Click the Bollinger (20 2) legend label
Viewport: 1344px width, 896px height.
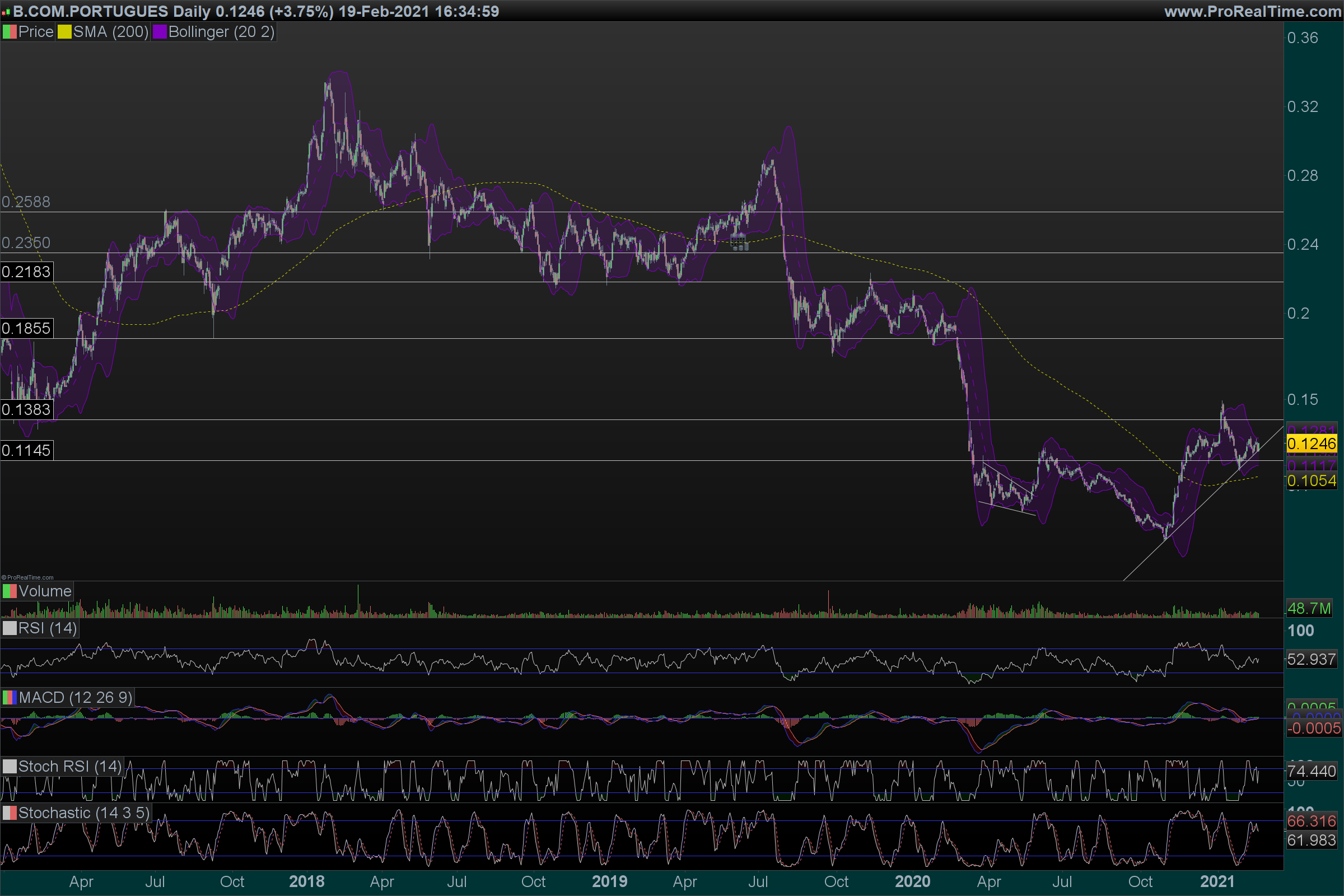(222, 32)
